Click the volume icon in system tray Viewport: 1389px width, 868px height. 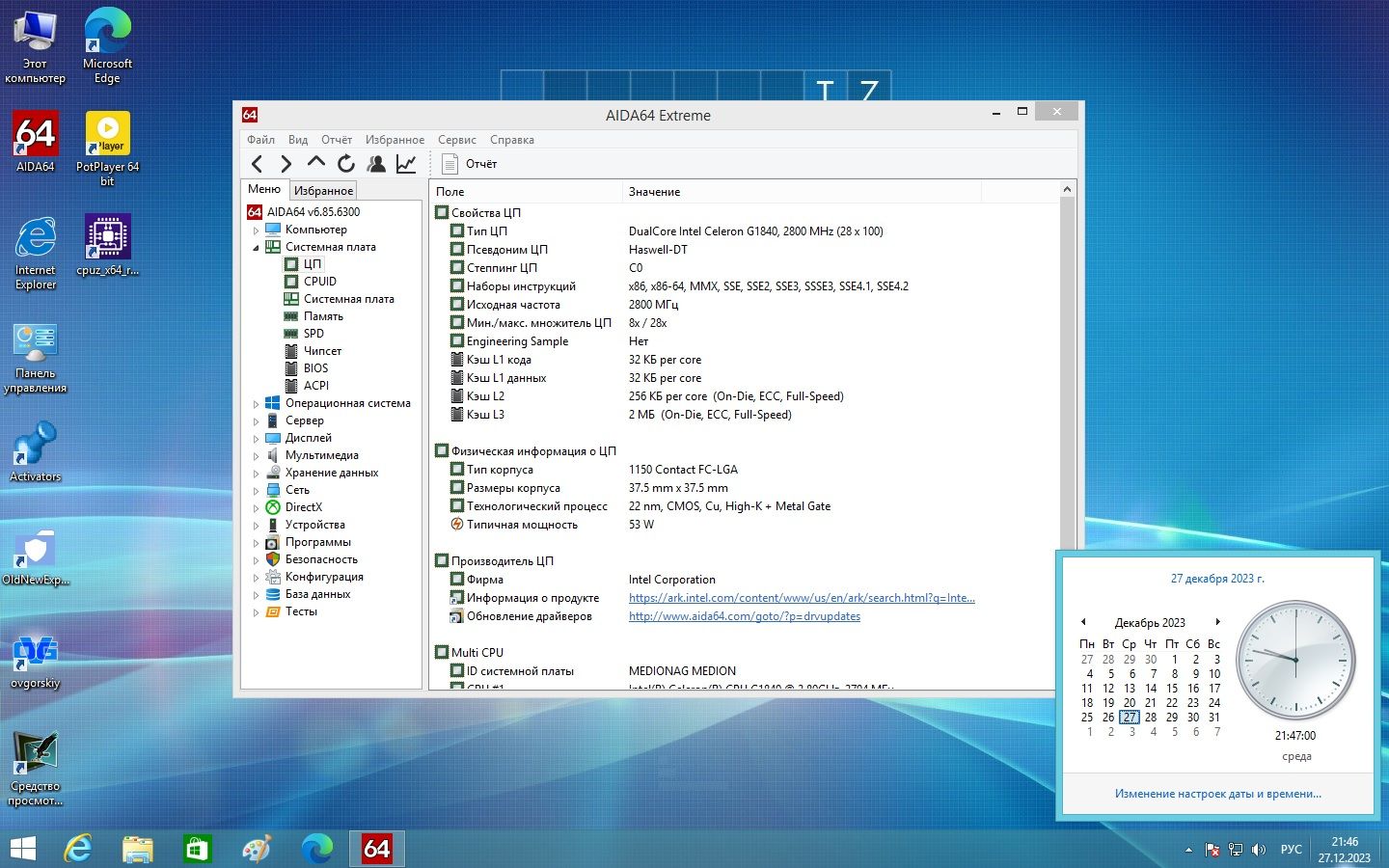pos(1258,850)
